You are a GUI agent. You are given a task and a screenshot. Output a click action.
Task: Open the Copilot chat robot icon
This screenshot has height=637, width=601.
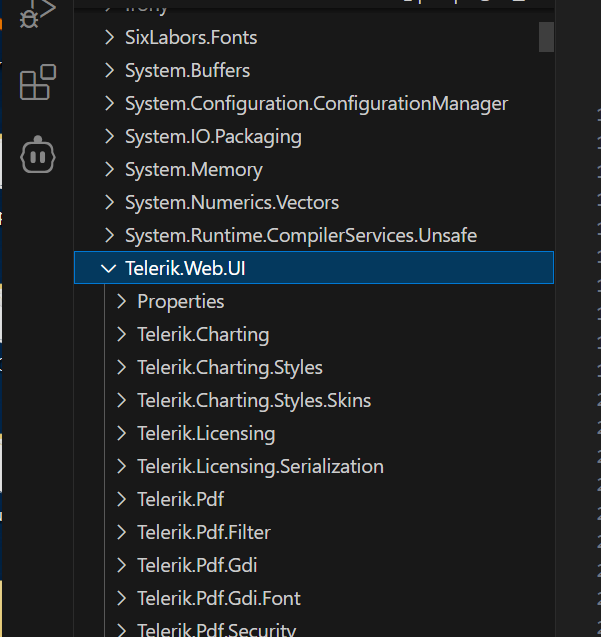coord(38,155)
